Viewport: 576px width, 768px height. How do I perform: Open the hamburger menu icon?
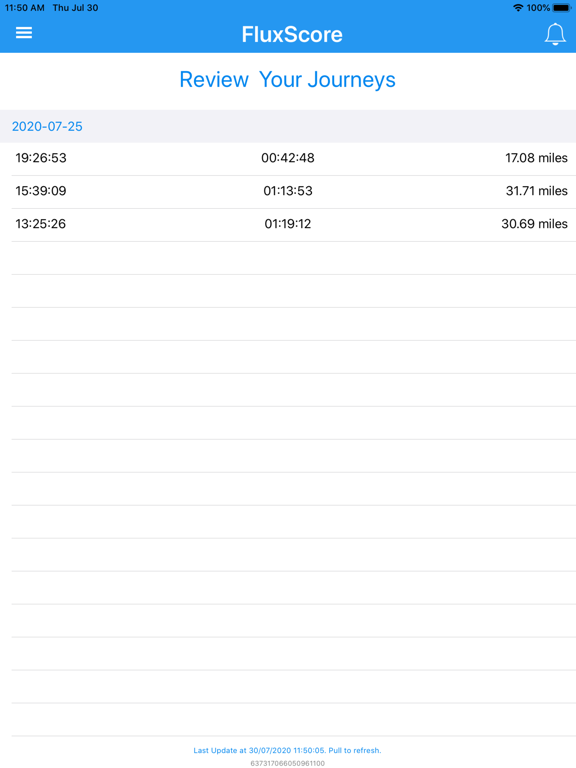point(24,33)
